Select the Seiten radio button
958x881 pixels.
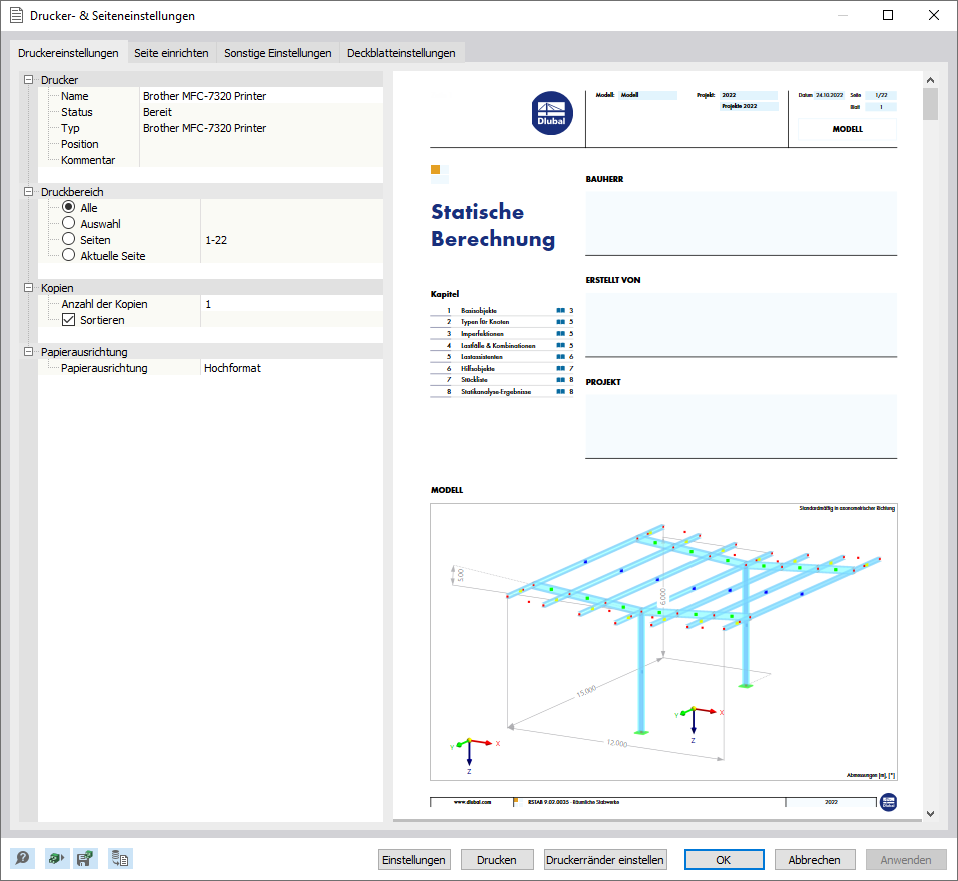[68, 239]
